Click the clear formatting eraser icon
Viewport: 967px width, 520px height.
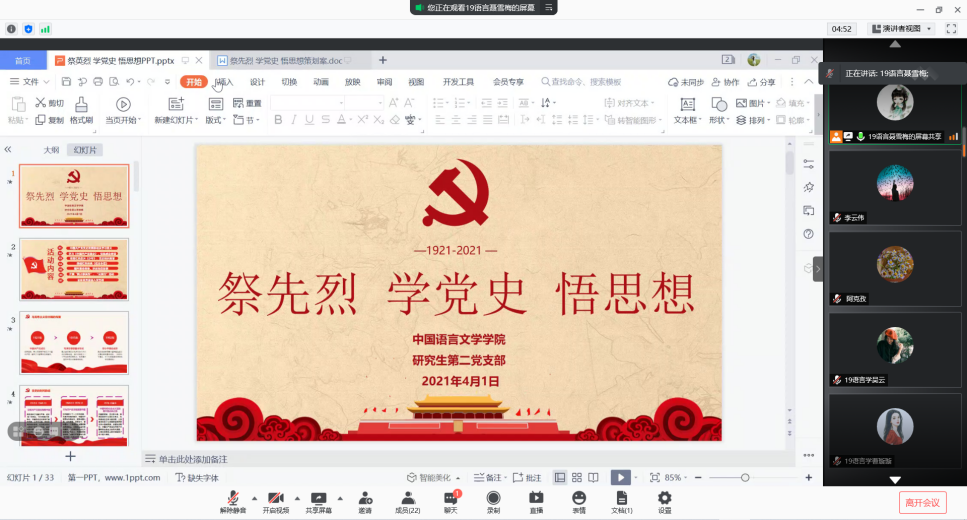395,120
